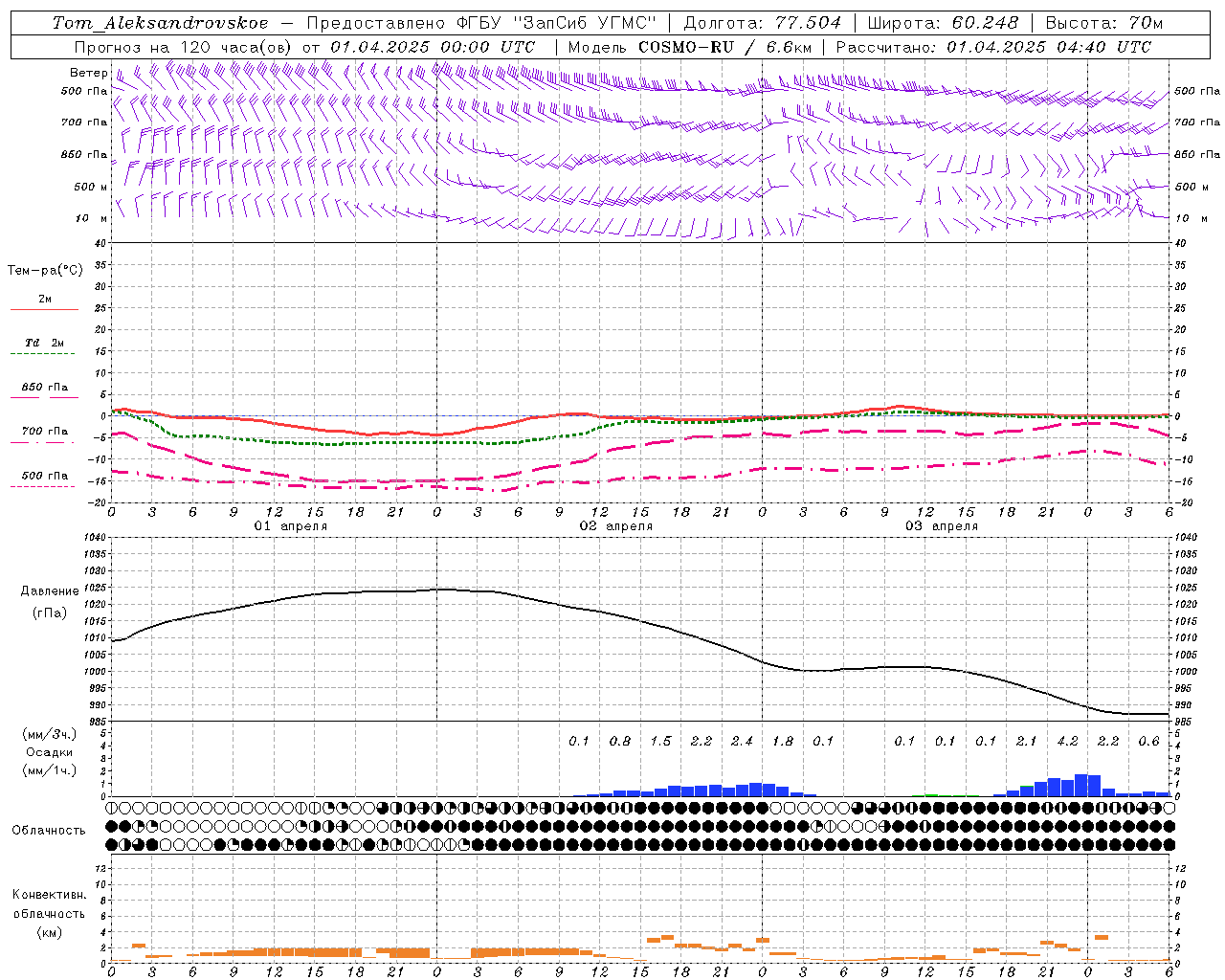The width and height of the screenshot is (1225, 980).
Task: Select the 2.4 precipitation amount
Action: pyautogui.click(x=742, y=741)
